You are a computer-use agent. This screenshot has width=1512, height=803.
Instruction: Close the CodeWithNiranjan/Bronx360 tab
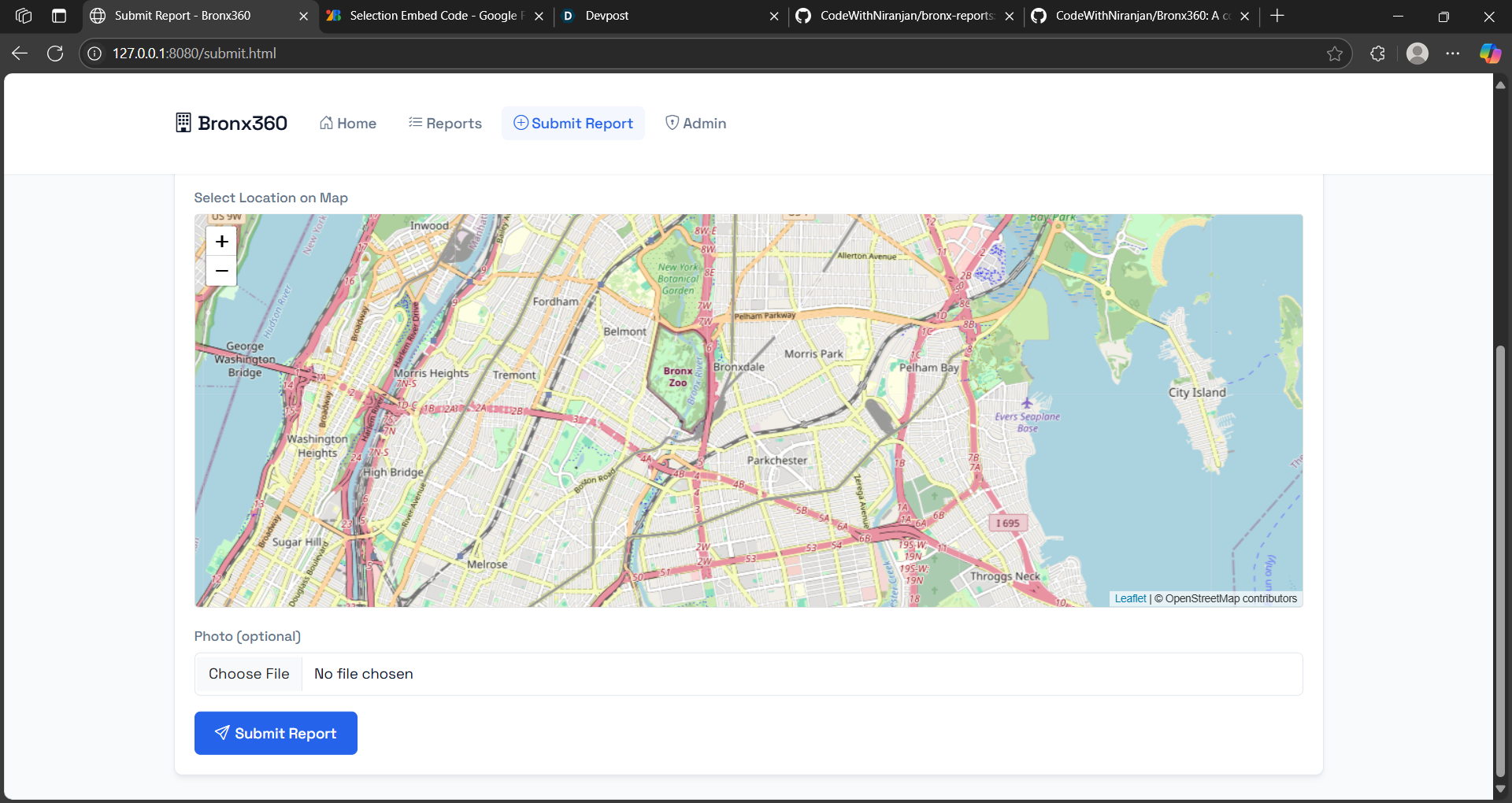coord(1245,16)
